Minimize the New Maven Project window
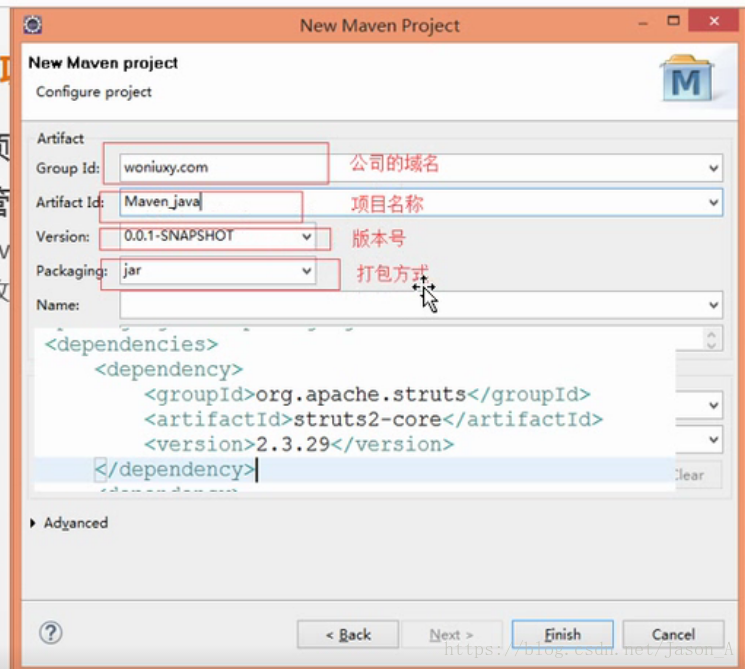This screenshot has width=745, height=669. coord(643,23)
